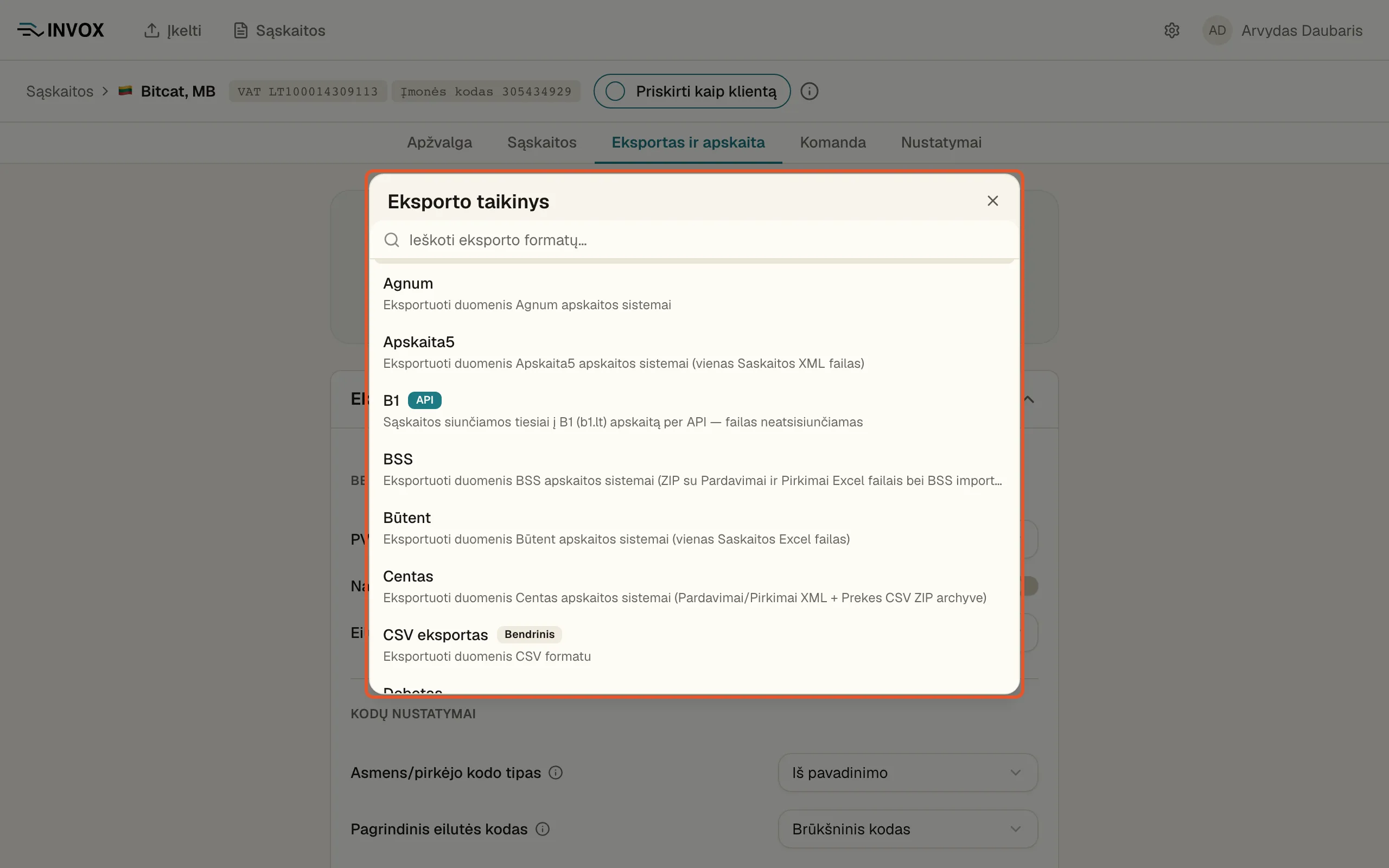Open the Nustatymai tab
1389x868 pixels.
point(941,142)
